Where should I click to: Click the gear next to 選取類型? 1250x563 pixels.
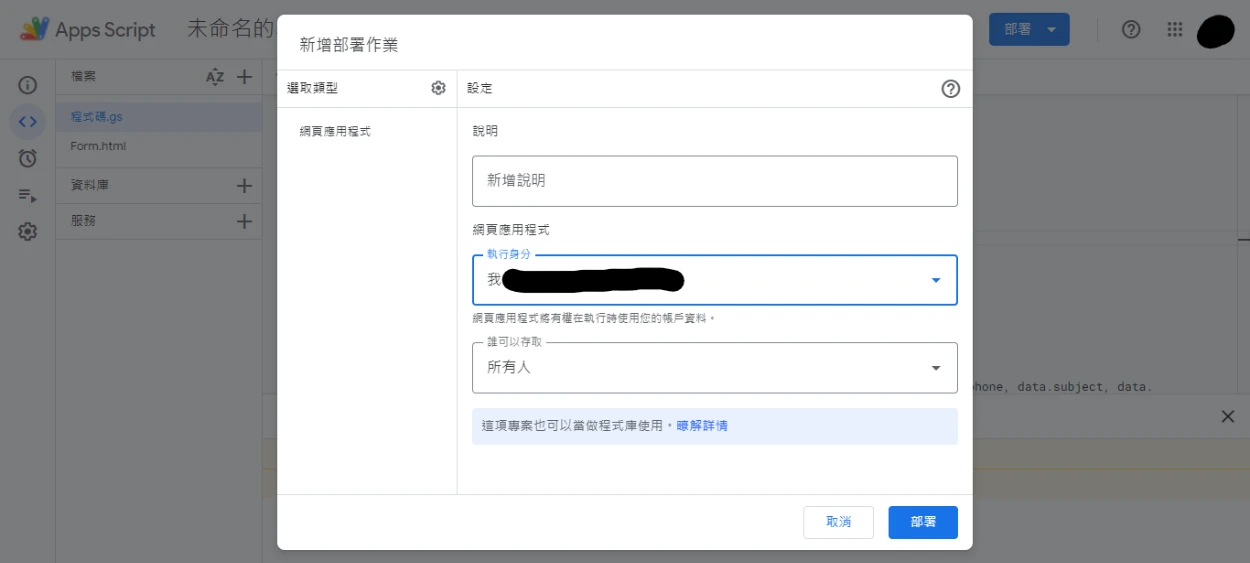[438, 88]
